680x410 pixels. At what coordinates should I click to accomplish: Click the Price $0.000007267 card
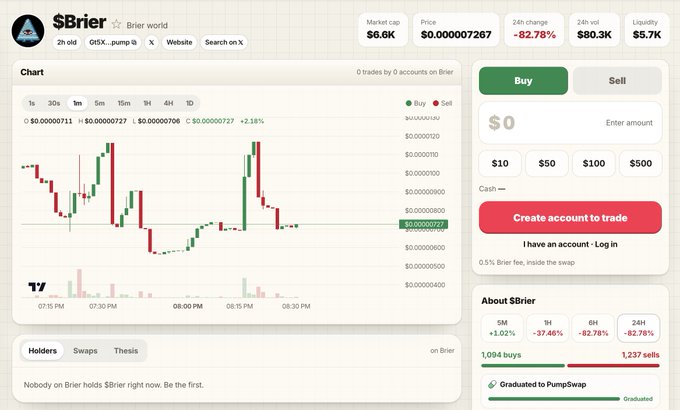point(456,30)
